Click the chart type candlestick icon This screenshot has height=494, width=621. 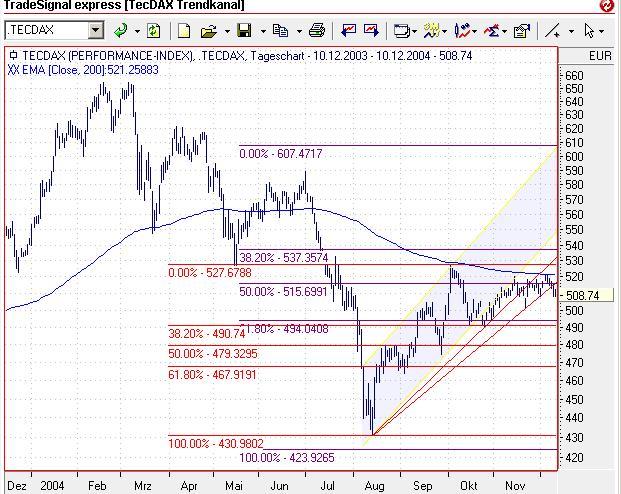[462, 31]
